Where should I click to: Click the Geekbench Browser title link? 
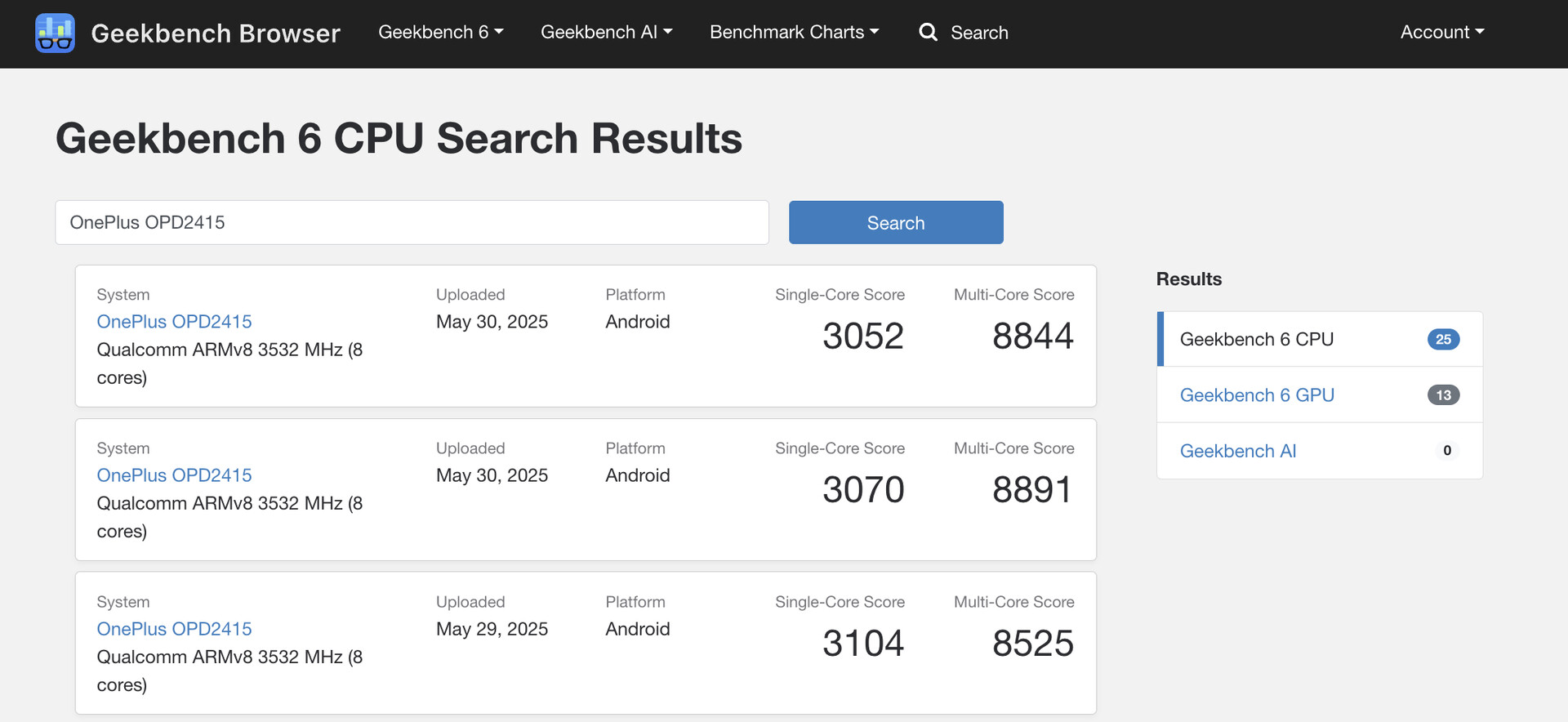[216, 33]
